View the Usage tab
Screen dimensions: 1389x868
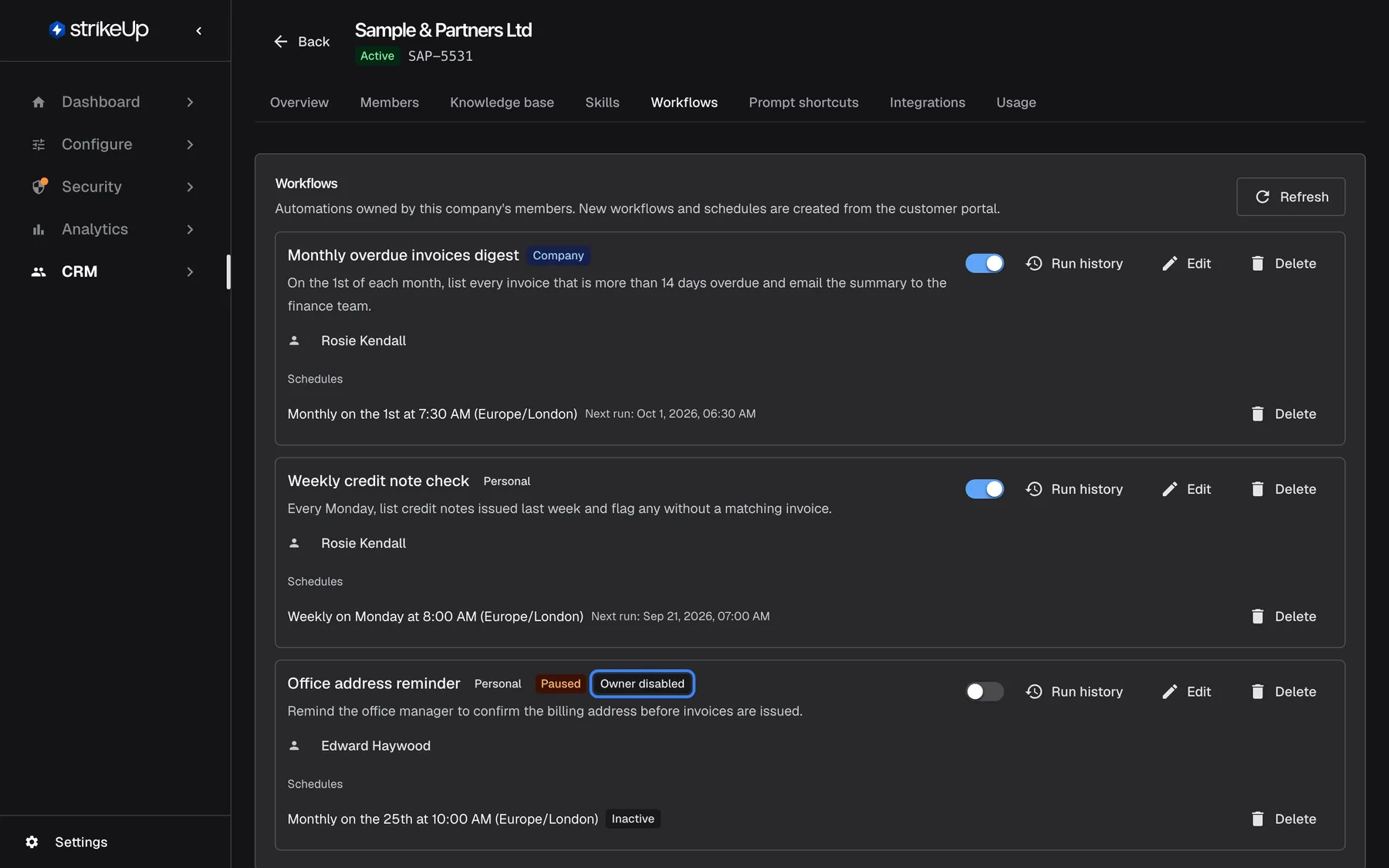pyautogui.click(x=1016, y=103)
